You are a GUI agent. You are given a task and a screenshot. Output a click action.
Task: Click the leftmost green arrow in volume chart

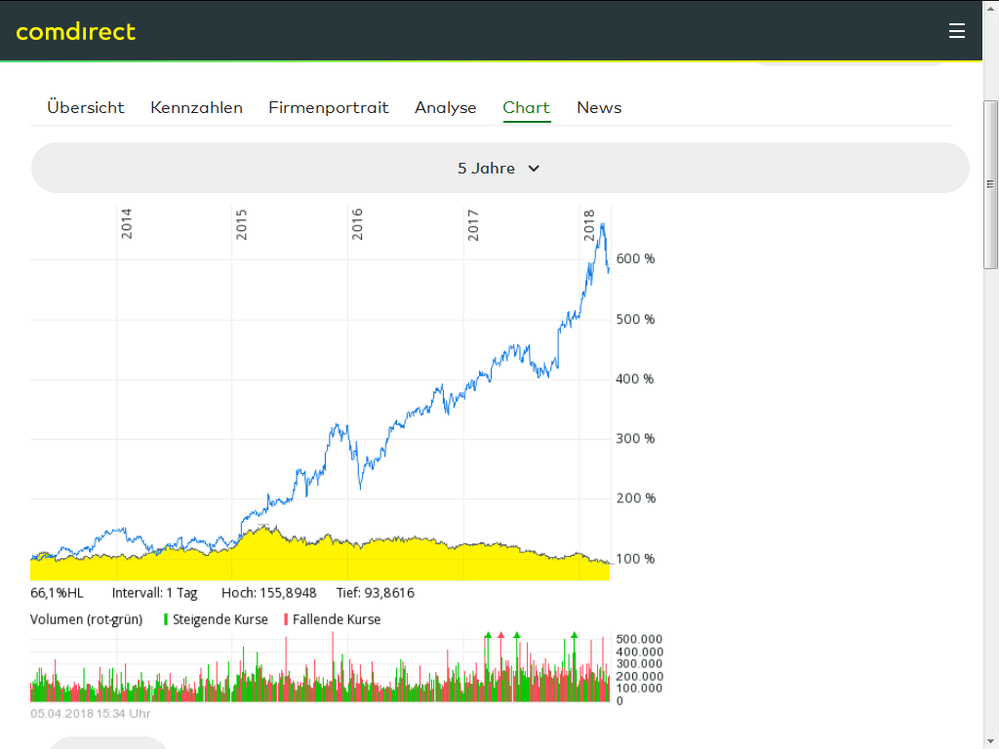coord(488,635)
